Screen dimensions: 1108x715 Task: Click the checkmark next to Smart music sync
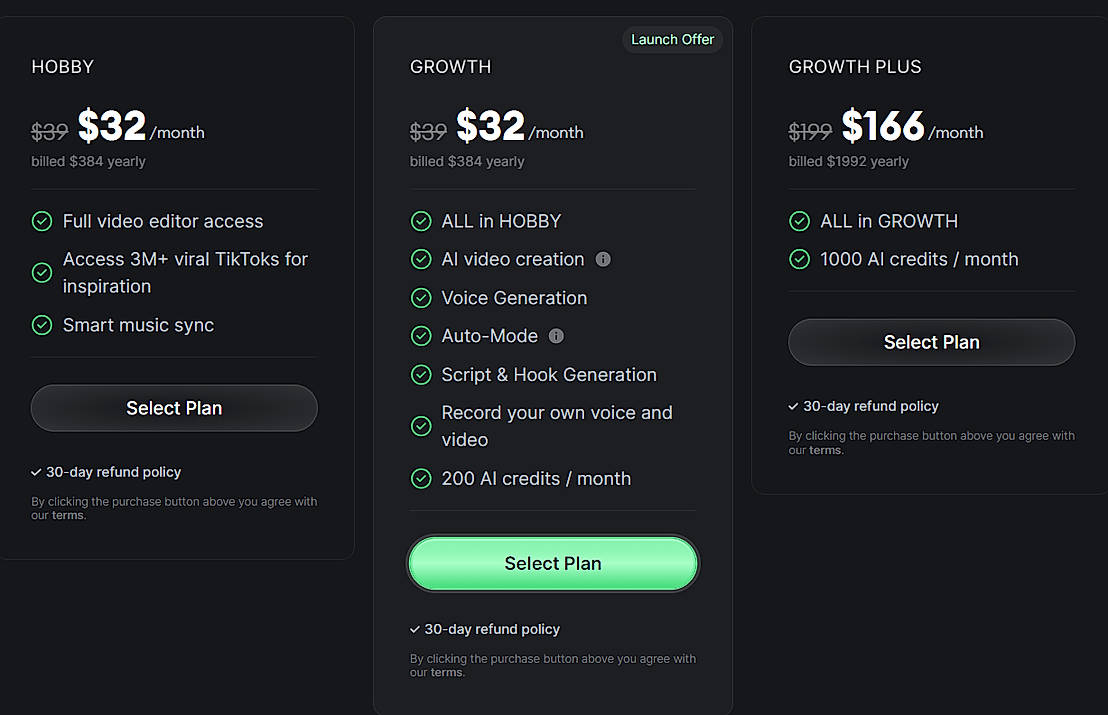[41, 325]
